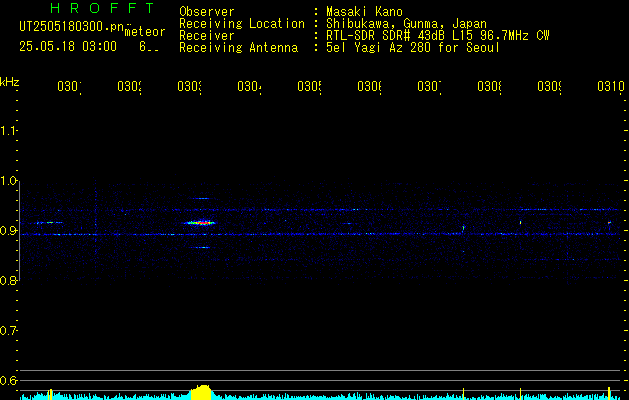Image resolution: width=629 pixels, height=400 pixels.
Task: Select the antenna text 5el Yagi Az 280 for Seoul
Action: point(413,48)
